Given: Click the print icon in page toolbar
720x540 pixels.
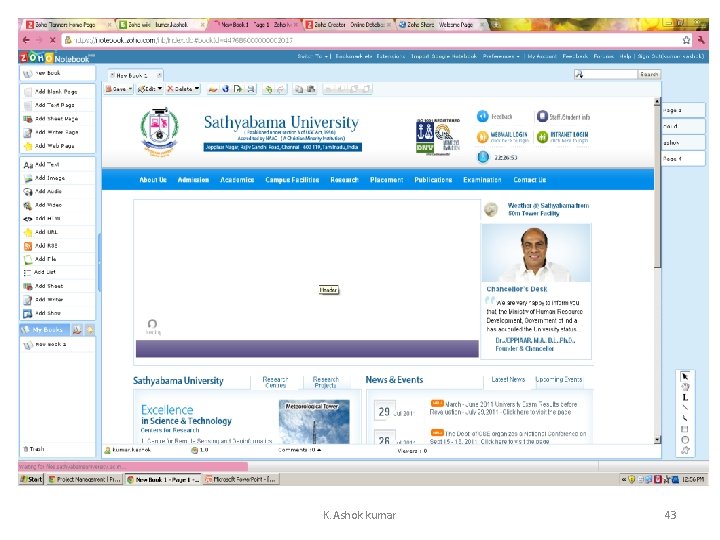Looking at the screenshot, I should pos(251,89).
